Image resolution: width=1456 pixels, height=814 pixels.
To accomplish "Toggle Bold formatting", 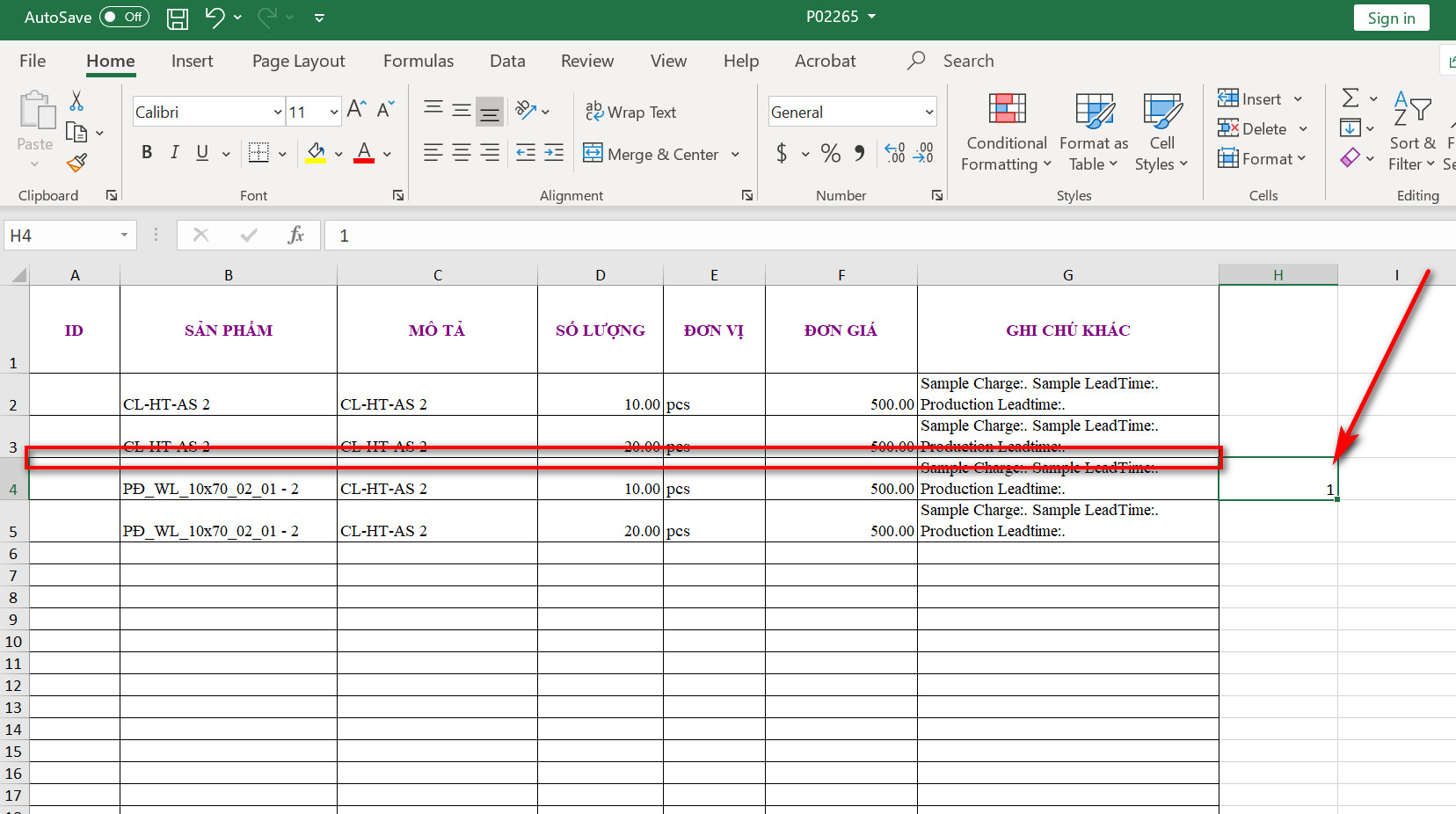I will point(147,153).
